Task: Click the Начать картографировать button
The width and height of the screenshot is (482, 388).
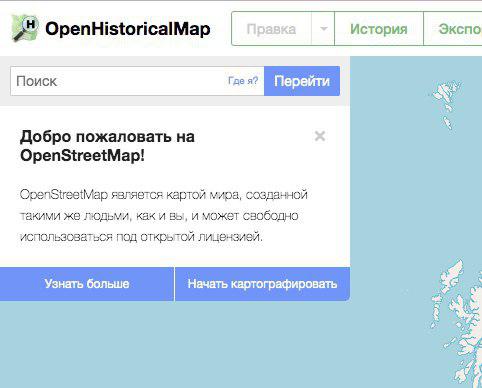Action: tap(262, 284)
